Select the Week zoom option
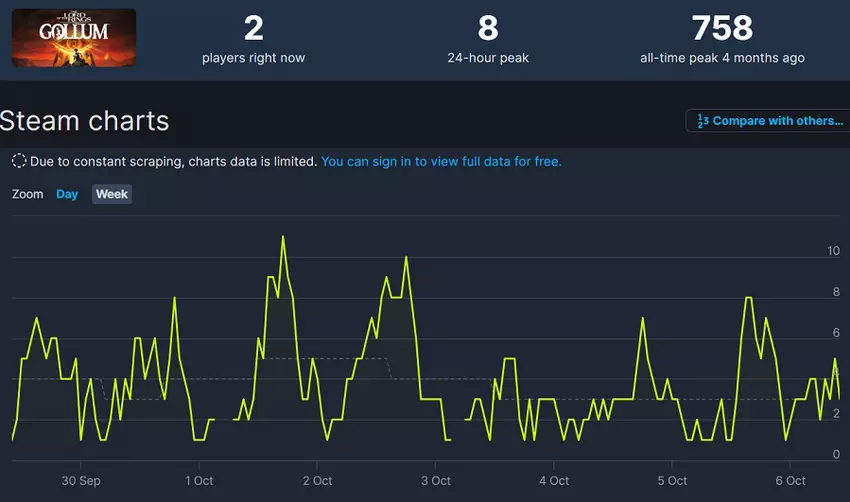Screen dimensions: 850x502 click(x=112, y=194)
